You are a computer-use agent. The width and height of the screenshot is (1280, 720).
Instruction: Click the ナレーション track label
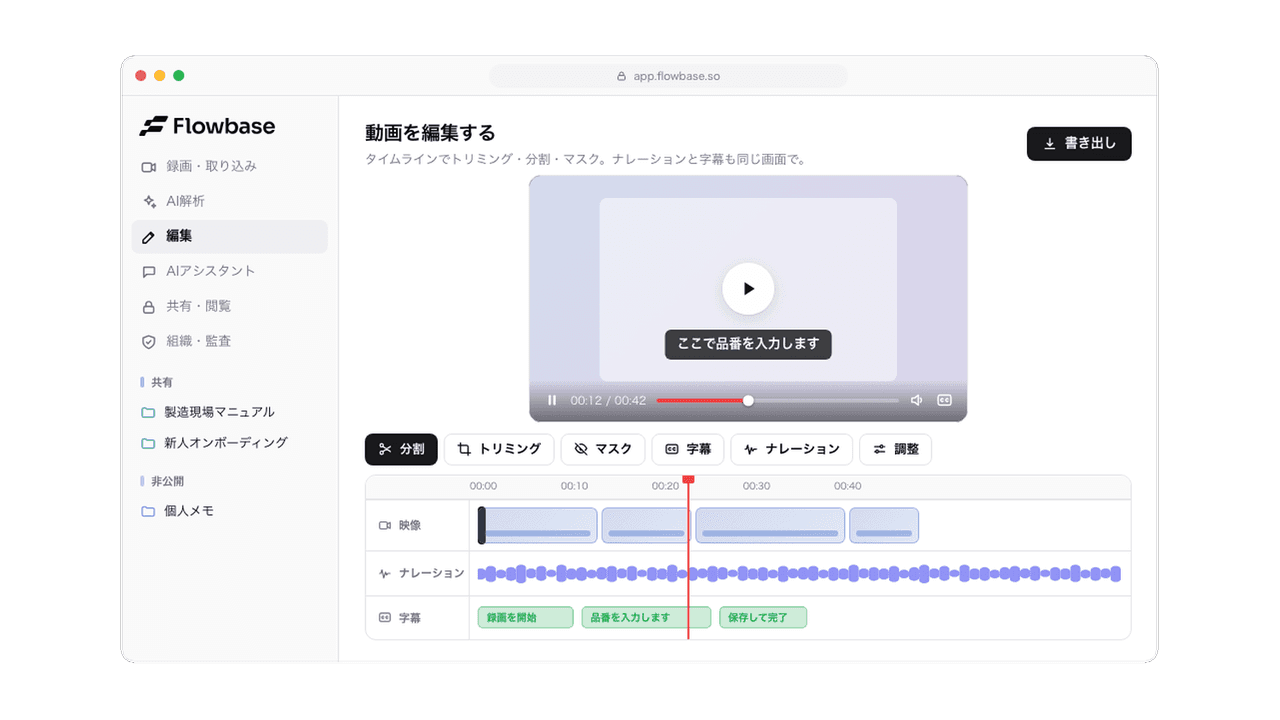(x=421, y=574)
